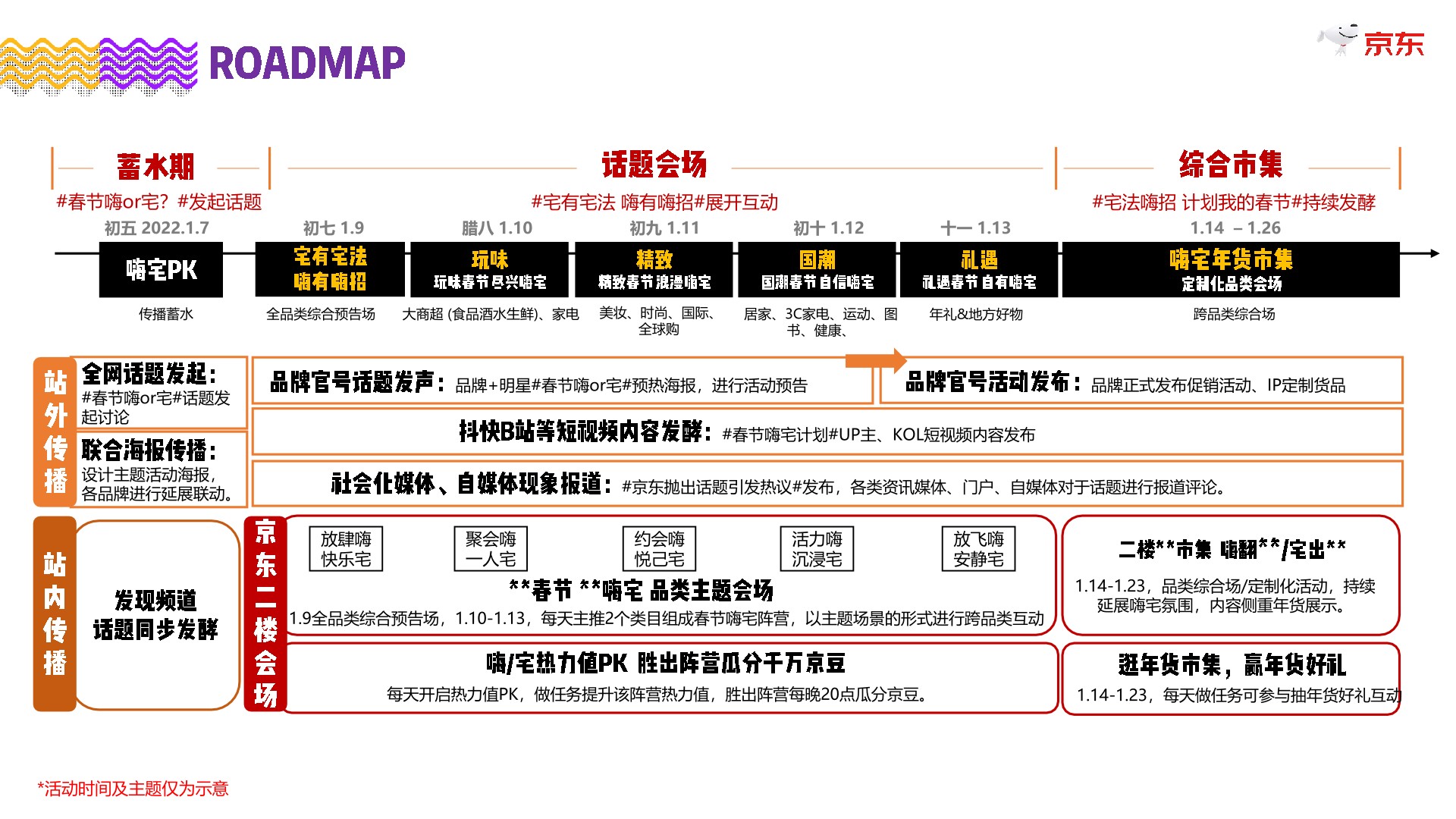Screen dimensions: 1456x819
Task: Expand the 站内传播 sidebar section
Action: 55,614
